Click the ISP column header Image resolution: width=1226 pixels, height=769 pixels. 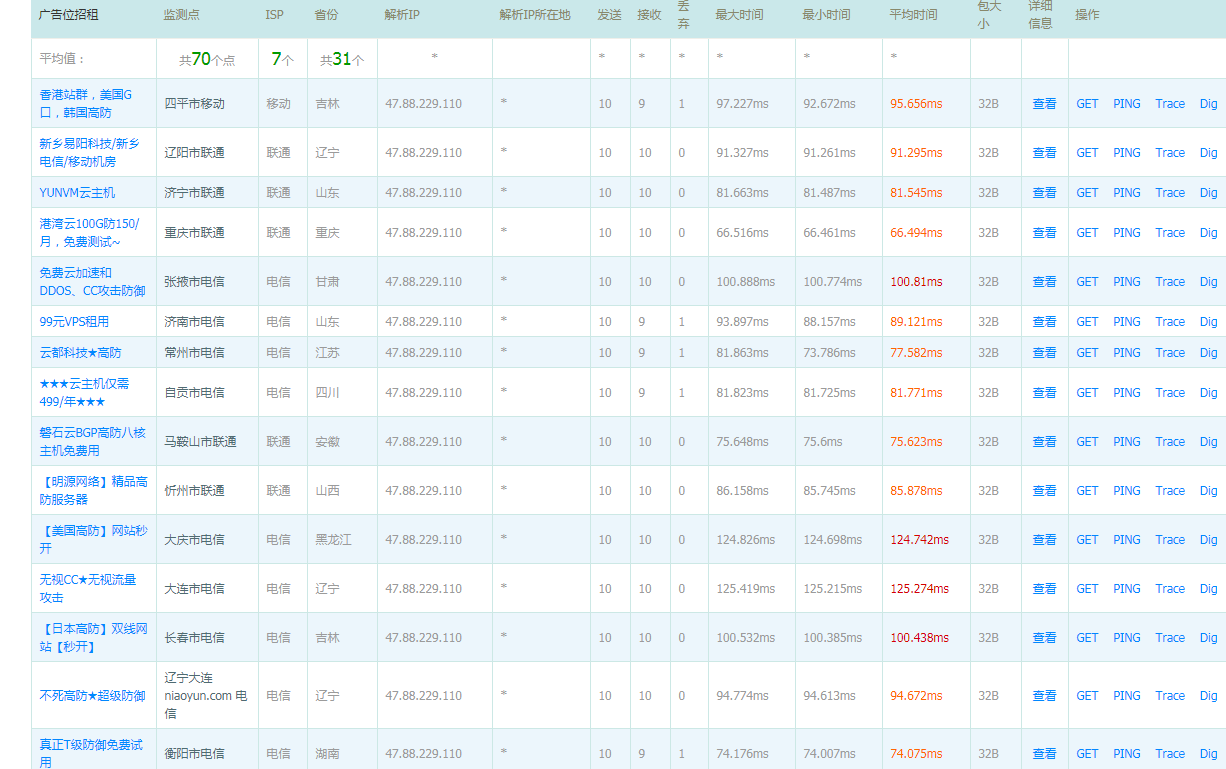tap(274, 15)
